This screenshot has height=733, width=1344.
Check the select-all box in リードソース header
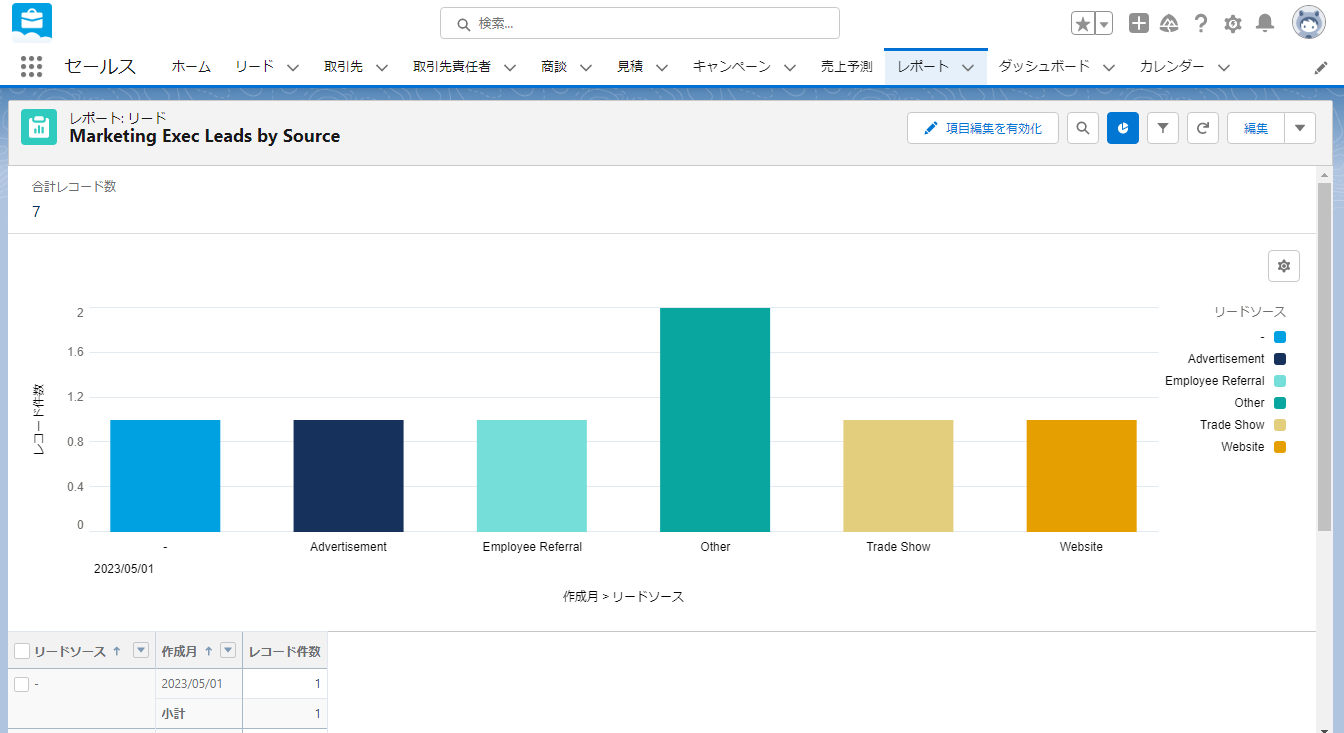coord(22,651)
